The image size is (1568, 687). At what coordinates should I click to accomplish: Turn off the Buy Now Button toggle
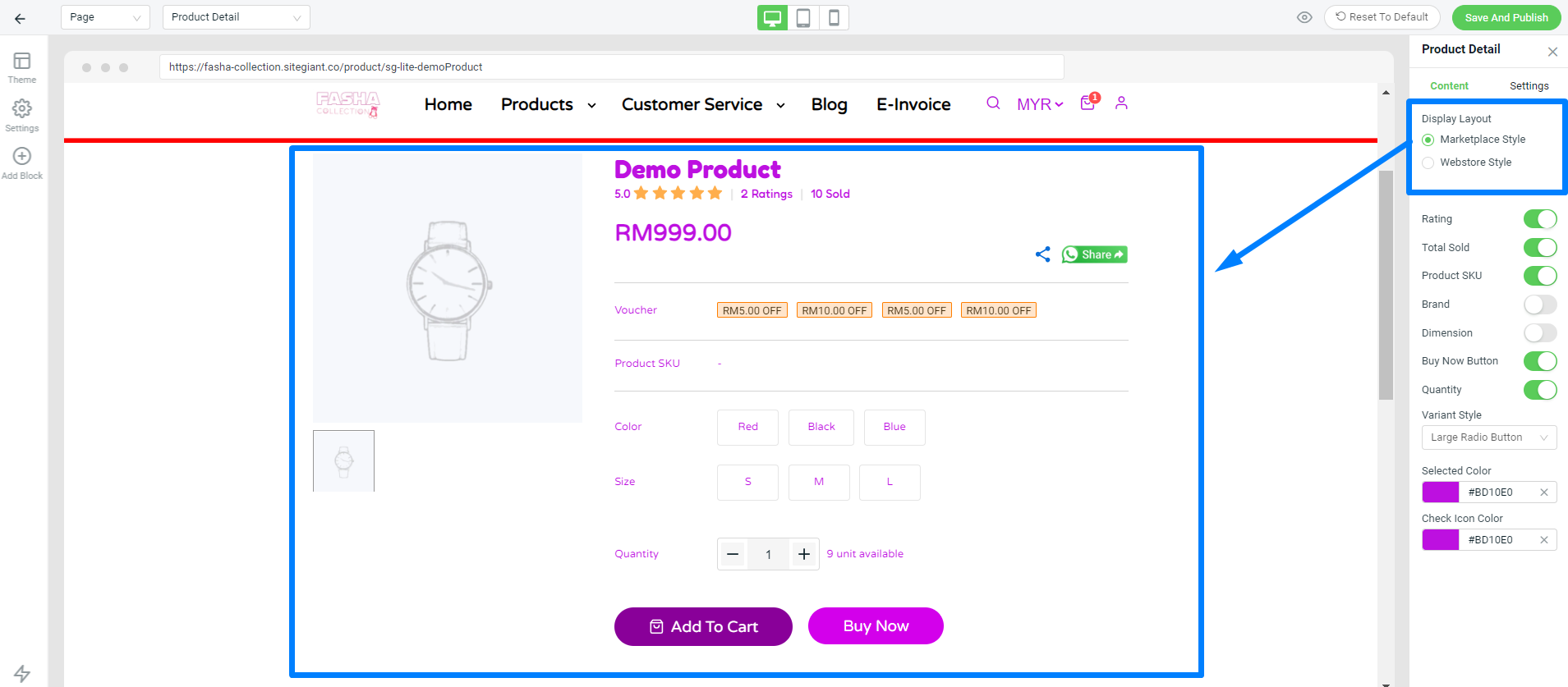[x=1540, y=361]
